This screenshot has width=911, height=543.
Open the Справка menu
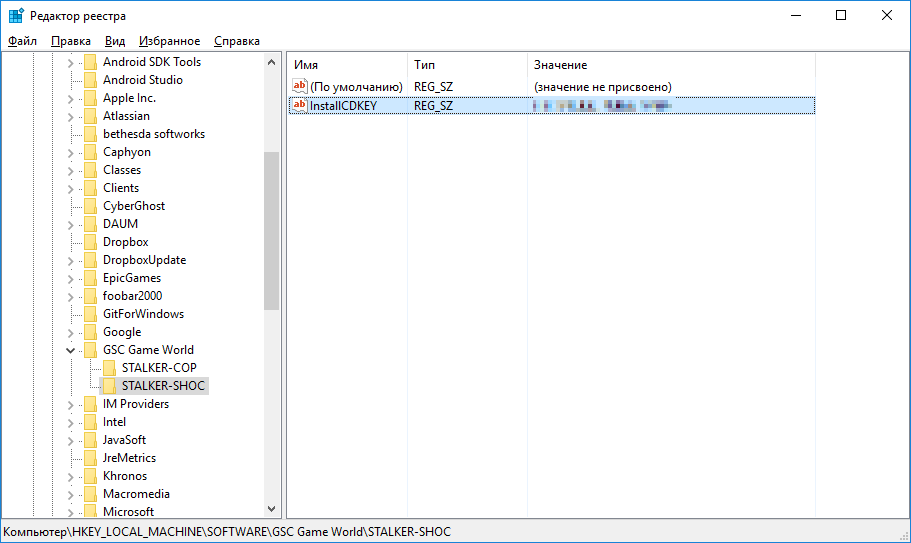[x=237, y=41]
